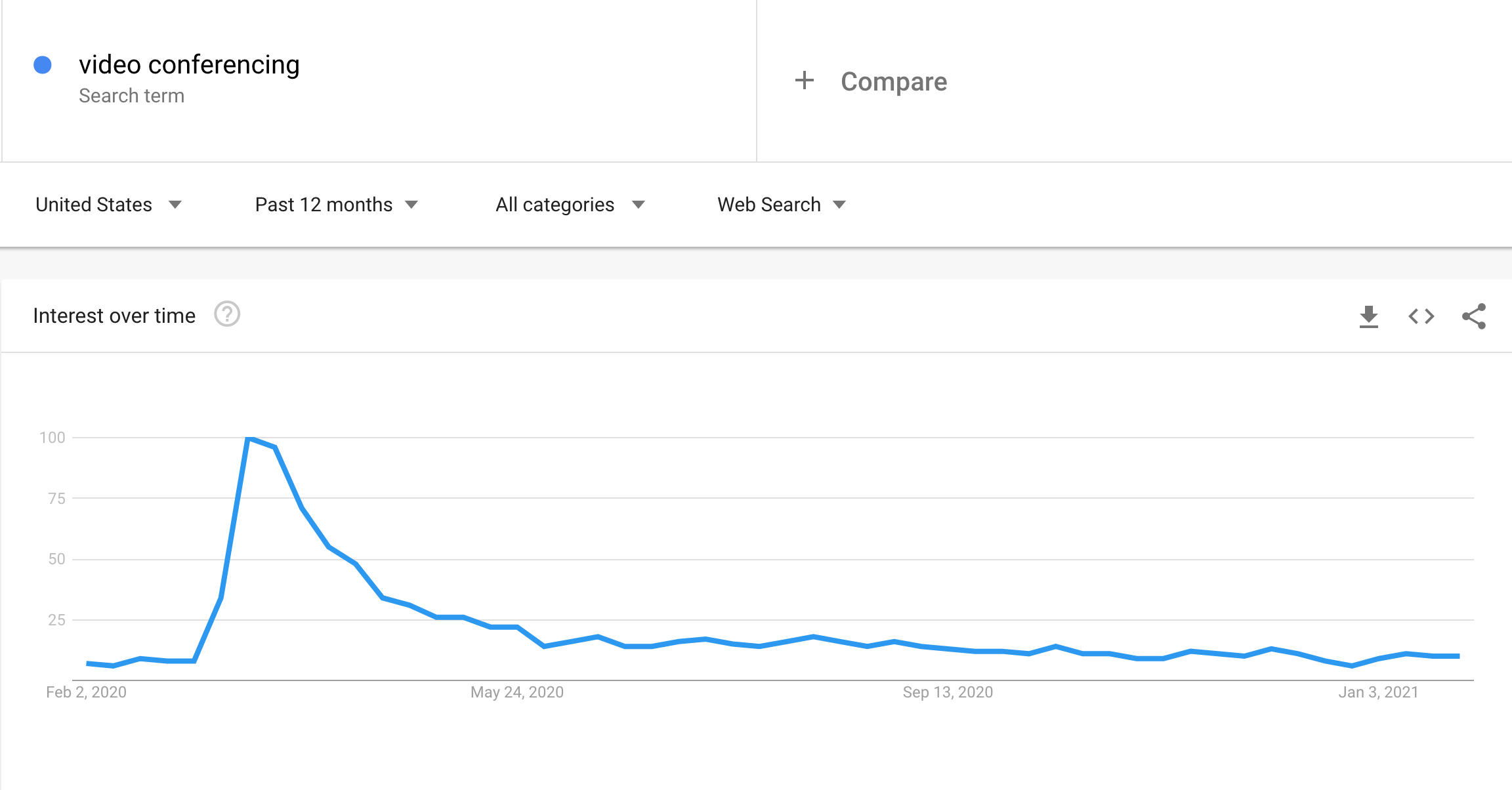
Task: Select the Sep 13, 2020 axis label
Action: tap(948, 692)
